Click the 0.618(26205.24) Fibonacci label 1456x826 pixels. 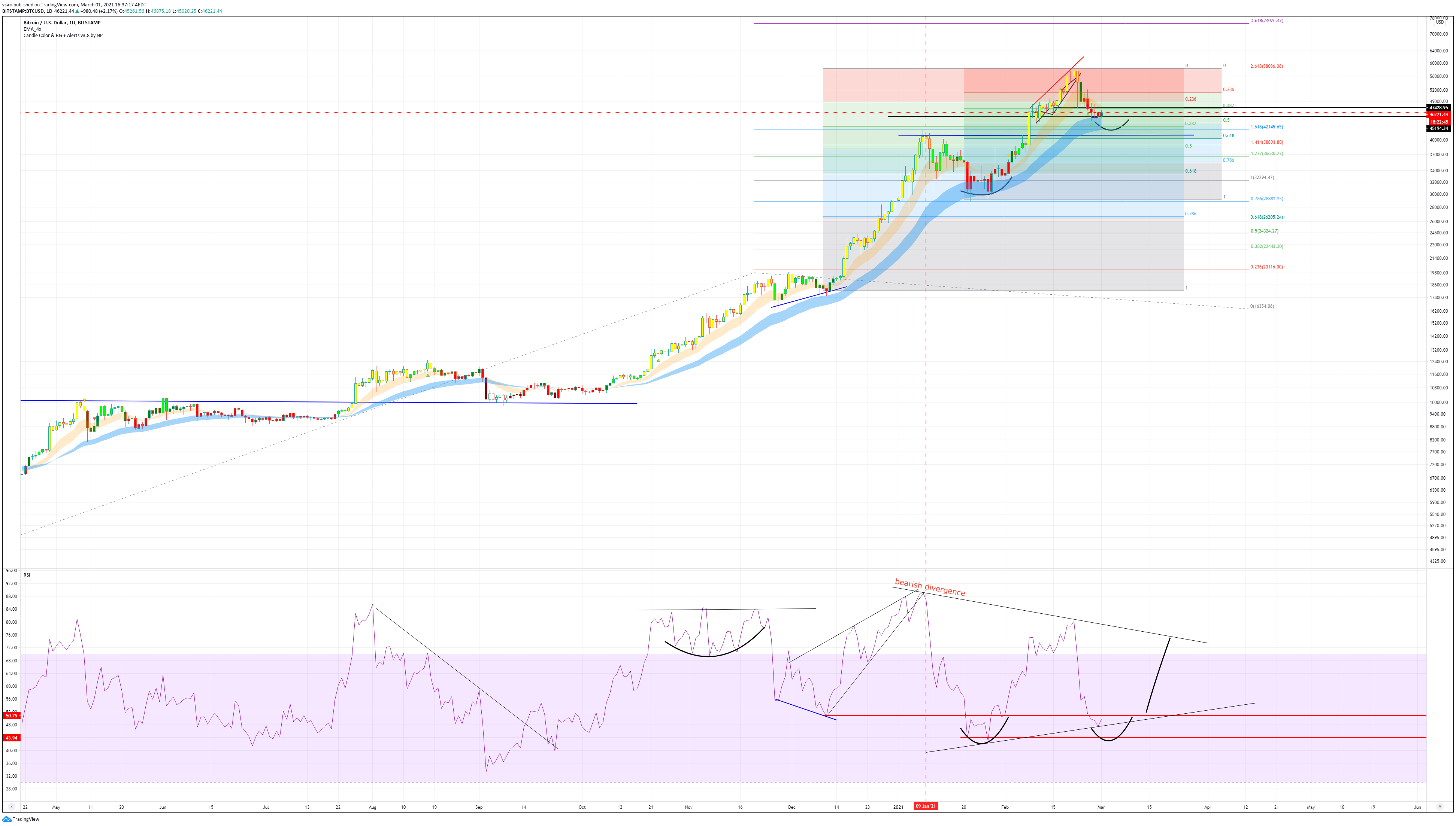coord(1266,217)
